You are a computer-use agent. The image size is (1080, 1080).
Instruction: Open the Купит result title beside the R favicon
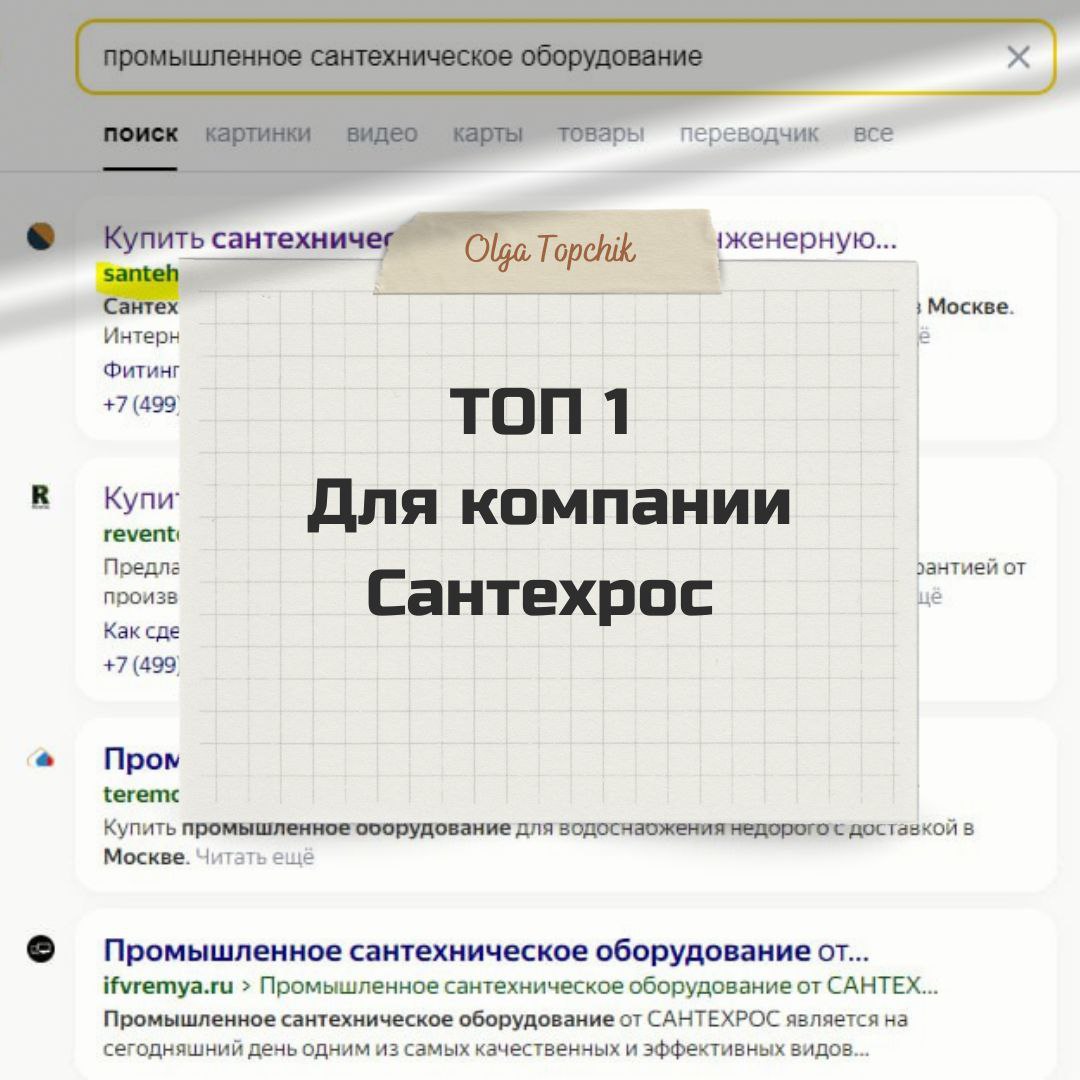point(141,498)
